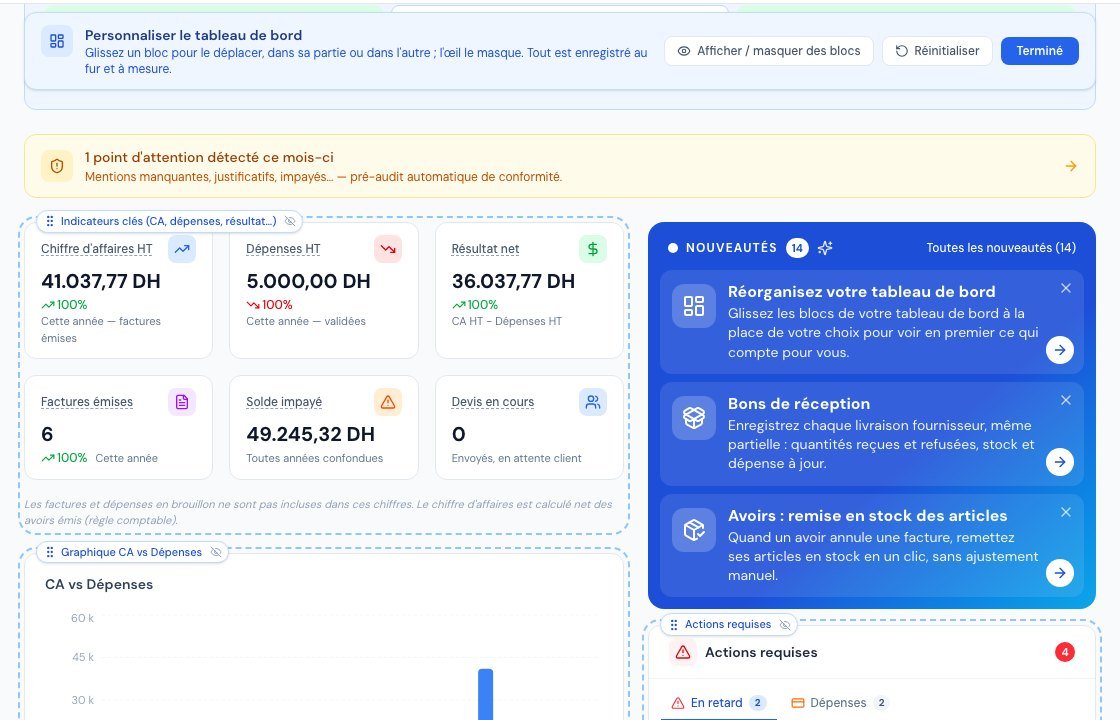Image resolution: width=1120 pixels, height=720 pixels.
Task: Click the sparkle icon next to Nouveautés
Action: [x=825, y=248]
